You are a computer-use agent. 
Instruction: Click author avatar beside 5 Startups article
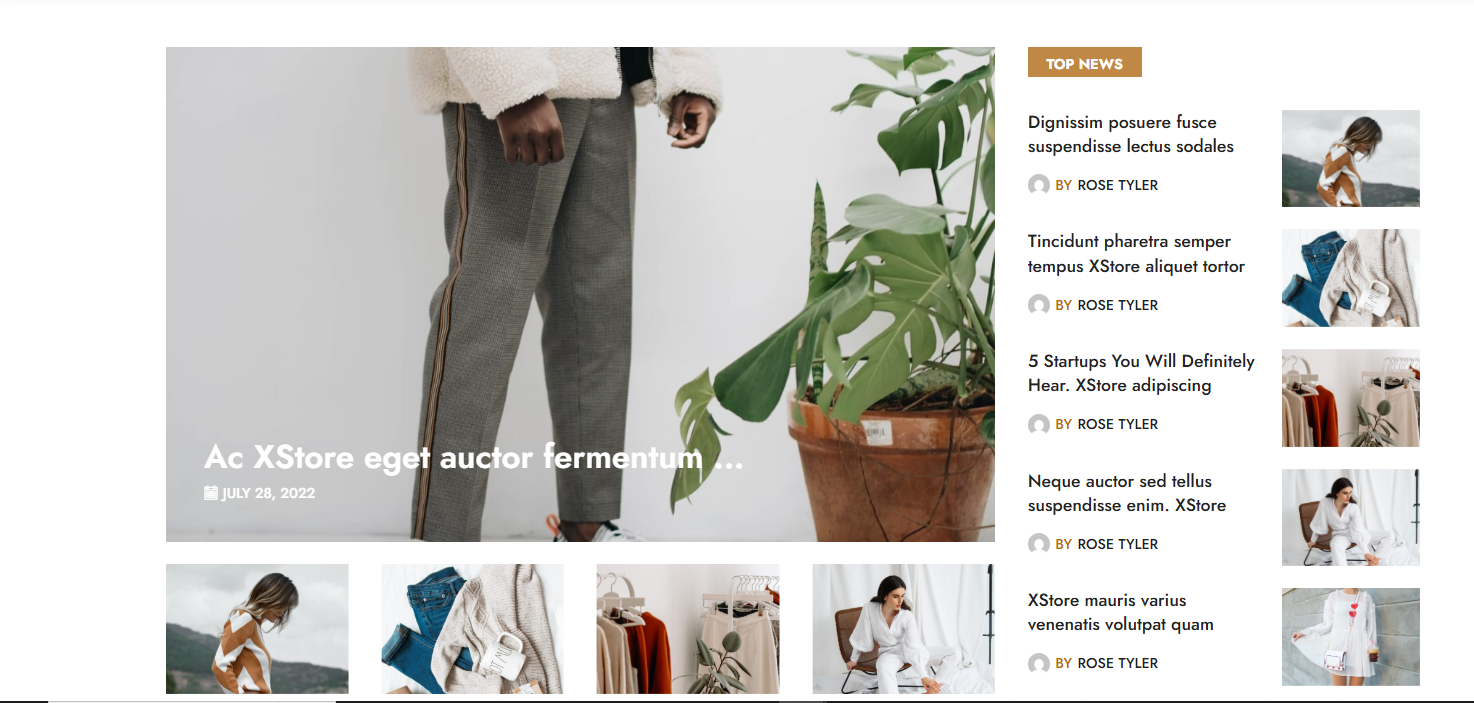tap(1039, 424)
